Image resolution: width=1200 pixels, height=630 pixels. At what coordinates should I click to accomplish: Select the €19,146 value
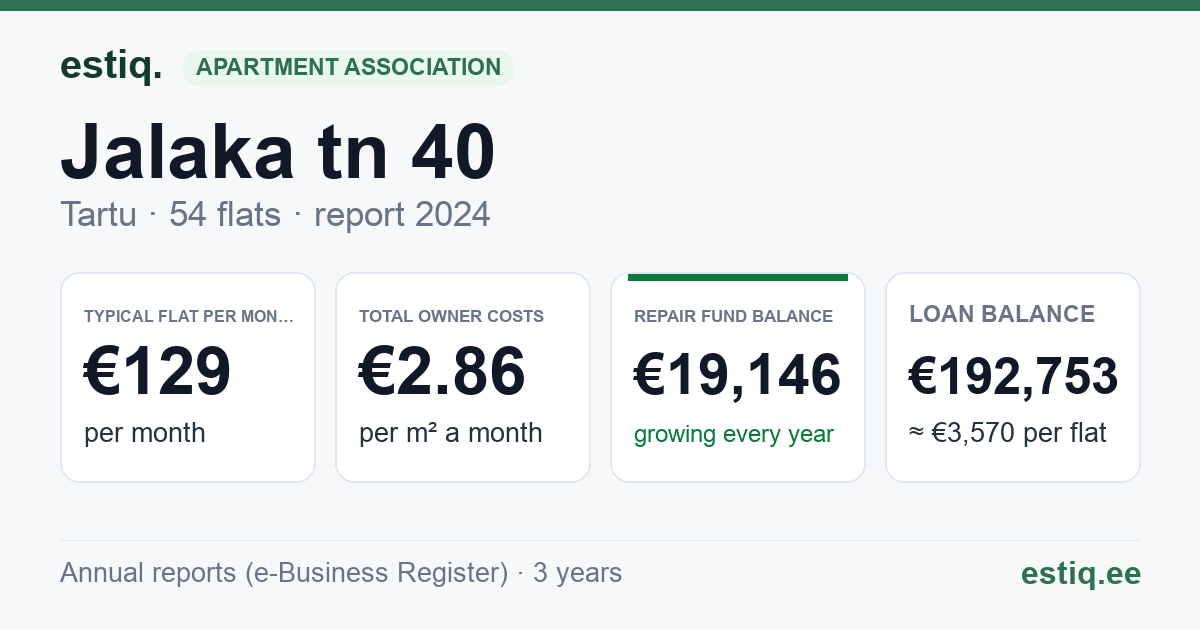[738, 376]
